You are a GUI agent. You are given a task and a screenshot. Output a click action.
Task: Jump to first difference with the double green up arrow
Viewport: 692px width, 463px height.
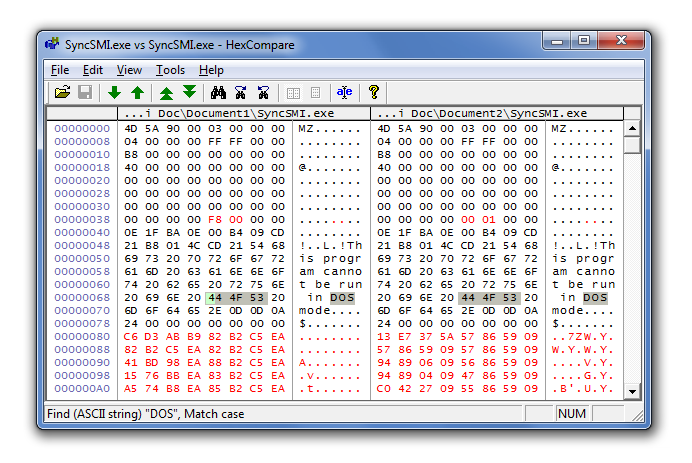[166, 93]
